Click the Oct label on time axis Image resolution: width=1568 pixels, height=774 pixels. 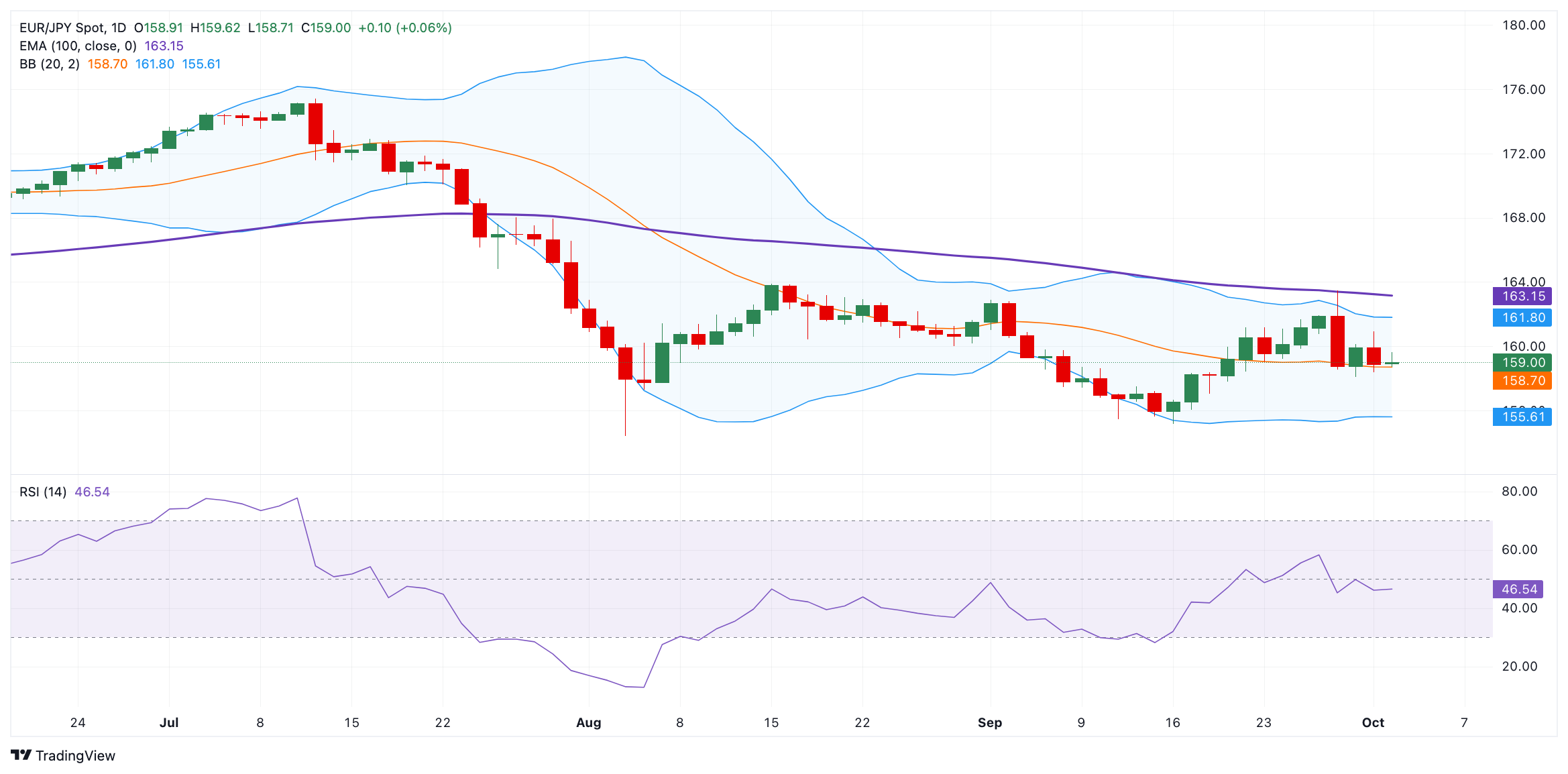click(x=1373, y=722)
